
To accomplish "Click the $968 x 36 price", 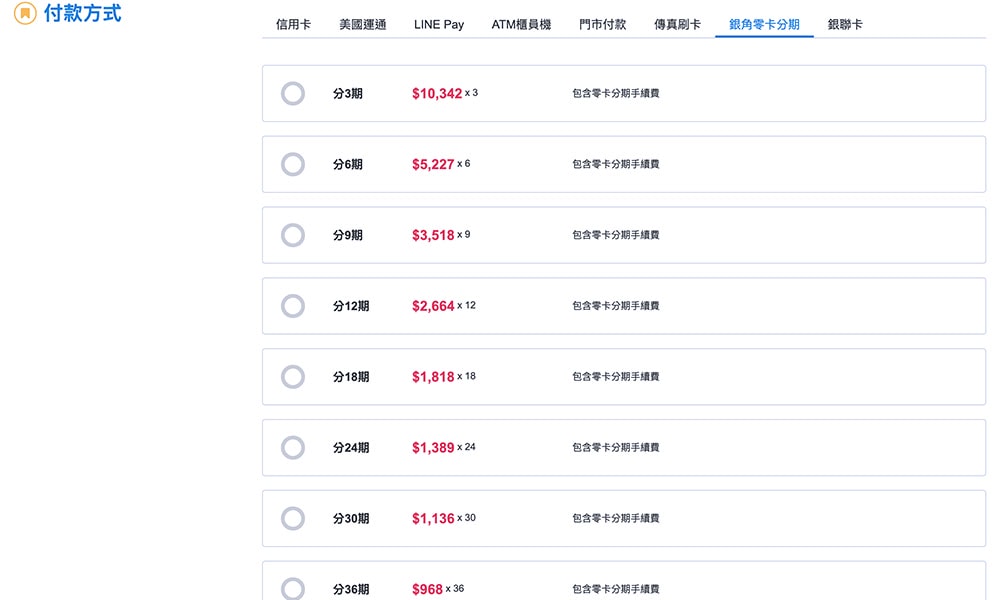I will point(438,589).
